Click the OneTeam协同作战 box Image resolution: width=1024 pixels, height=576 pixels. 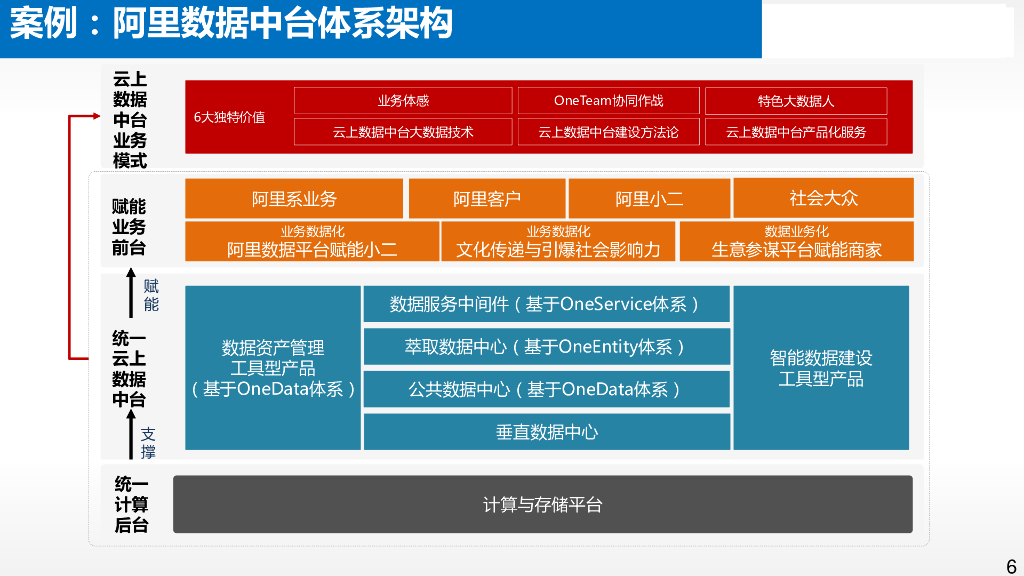click(609, 101)
